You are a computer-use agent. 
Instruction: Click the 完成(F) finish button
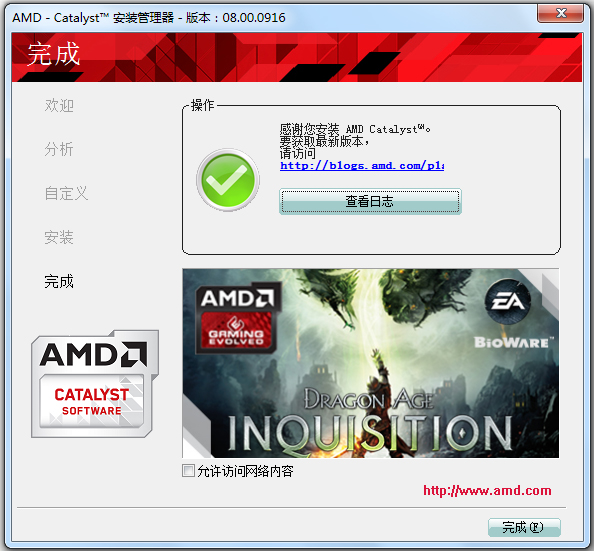coord(524,527)
